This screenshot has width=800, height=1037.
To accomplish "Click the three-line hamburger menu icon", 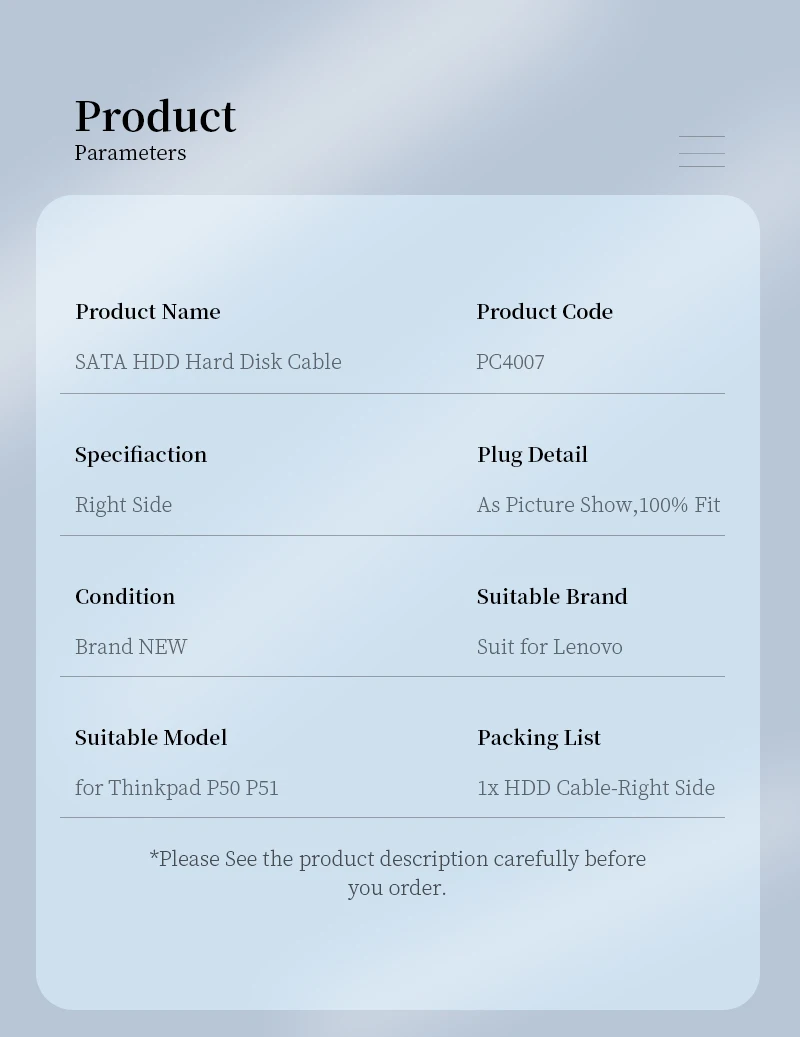I will (701, 151).
